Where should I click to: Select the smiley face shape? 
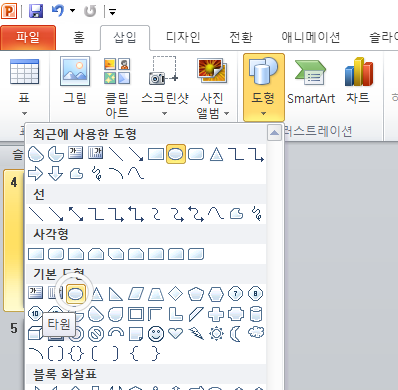[156, 334]
